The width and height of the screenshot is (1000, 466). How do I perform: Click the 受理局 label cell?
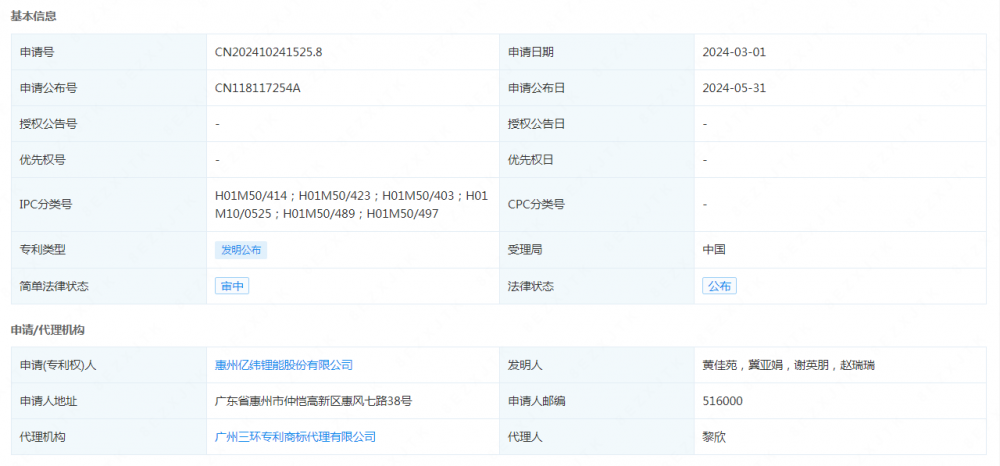[x=597, y=251]
